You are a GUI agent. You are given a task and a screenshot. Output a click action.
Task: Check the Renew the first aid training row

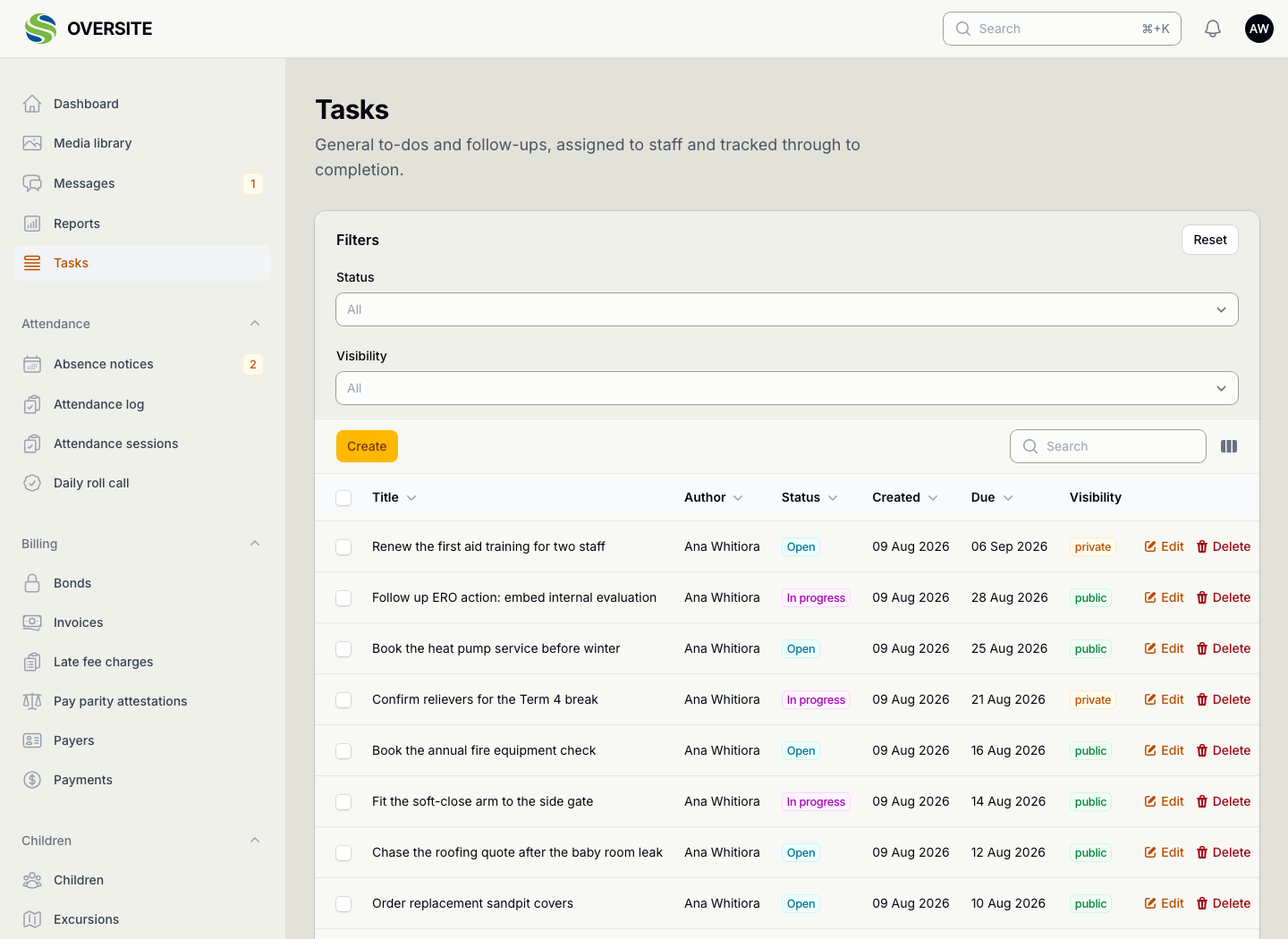point(343,546)
